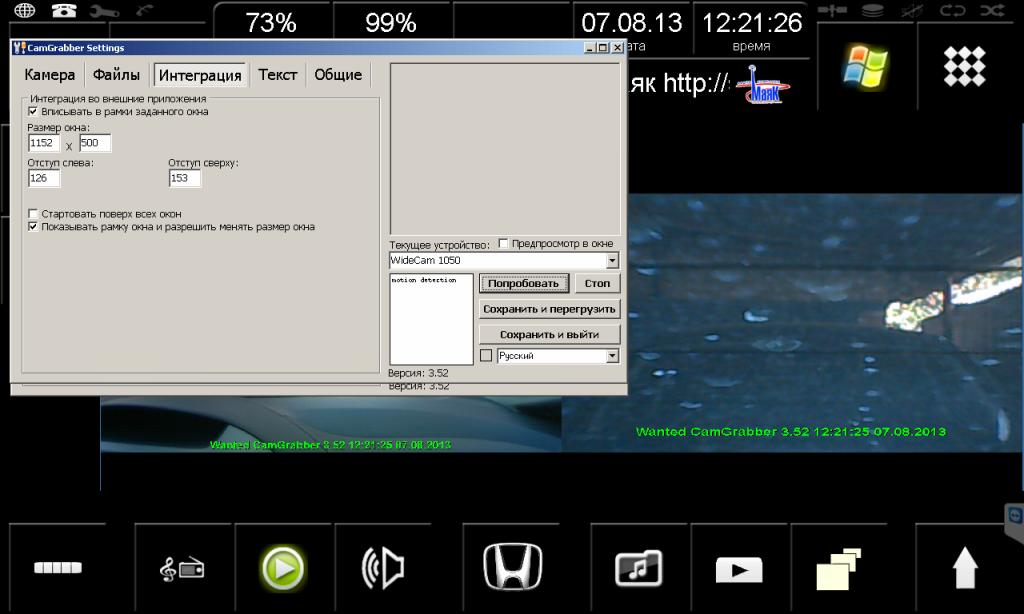
Task: Expand the WideCam 1050 device dropdown
Action: coord(612,261)
